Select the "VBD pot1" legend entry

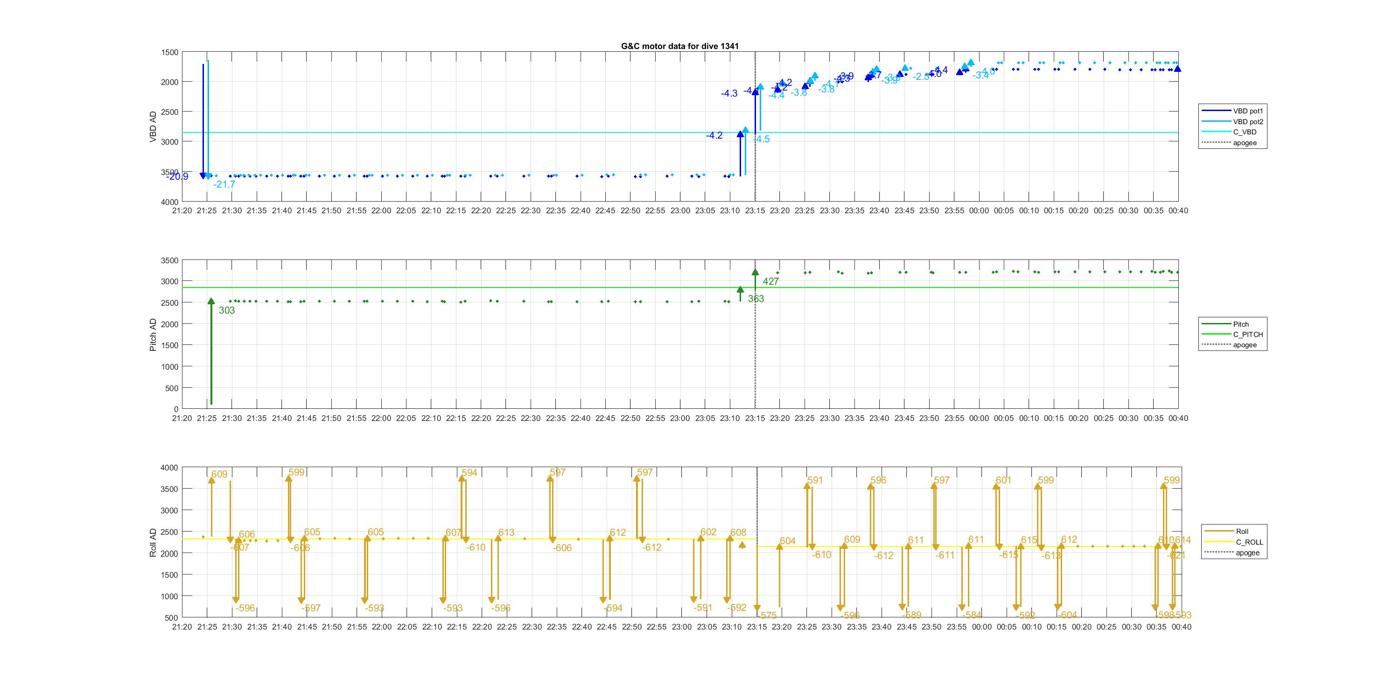coord(1250,110)
